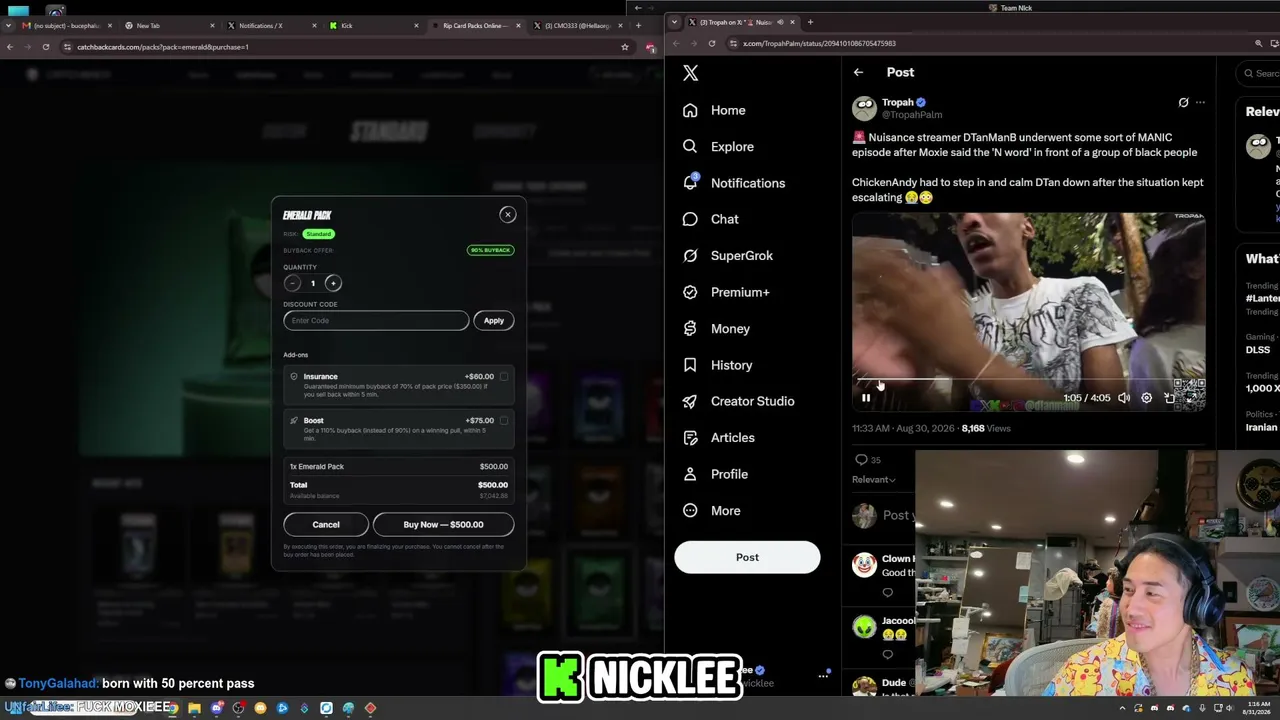Open the tab search dropdown in right browser

(x=675, y=22)
